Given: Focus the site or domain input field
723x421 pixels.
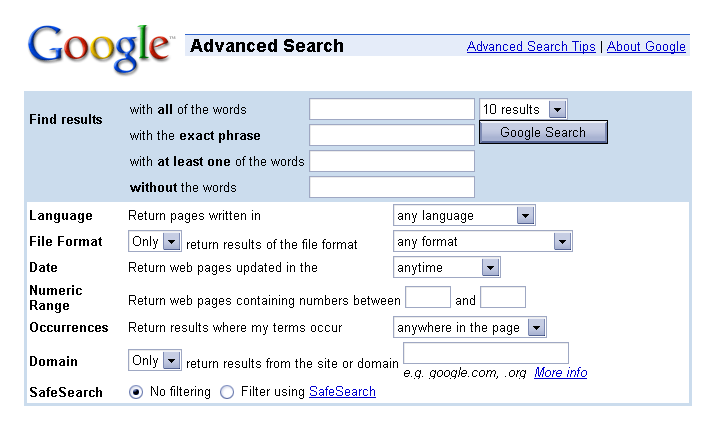Looking at the screenshot, I should click(x=486, y=353).
